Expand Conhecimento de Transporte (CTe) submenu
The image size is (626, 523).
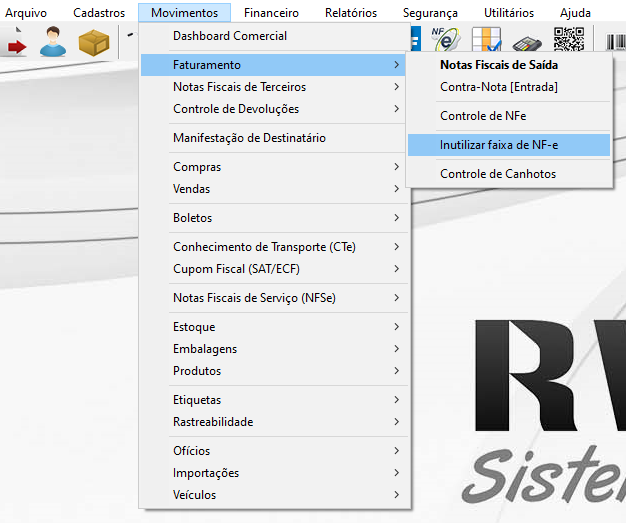coord(275,247)
